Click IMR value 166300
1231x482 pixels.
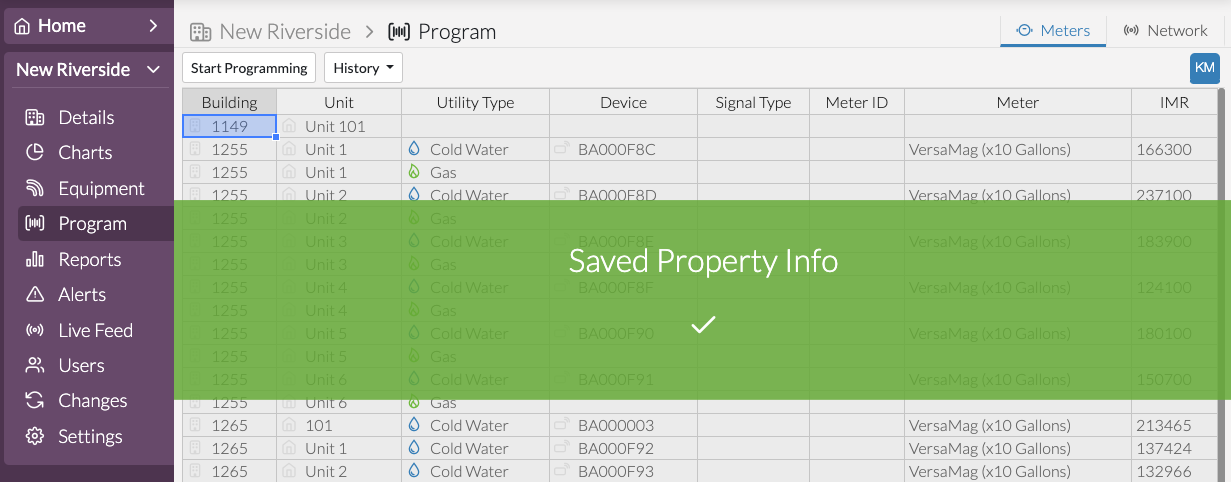1173,149
